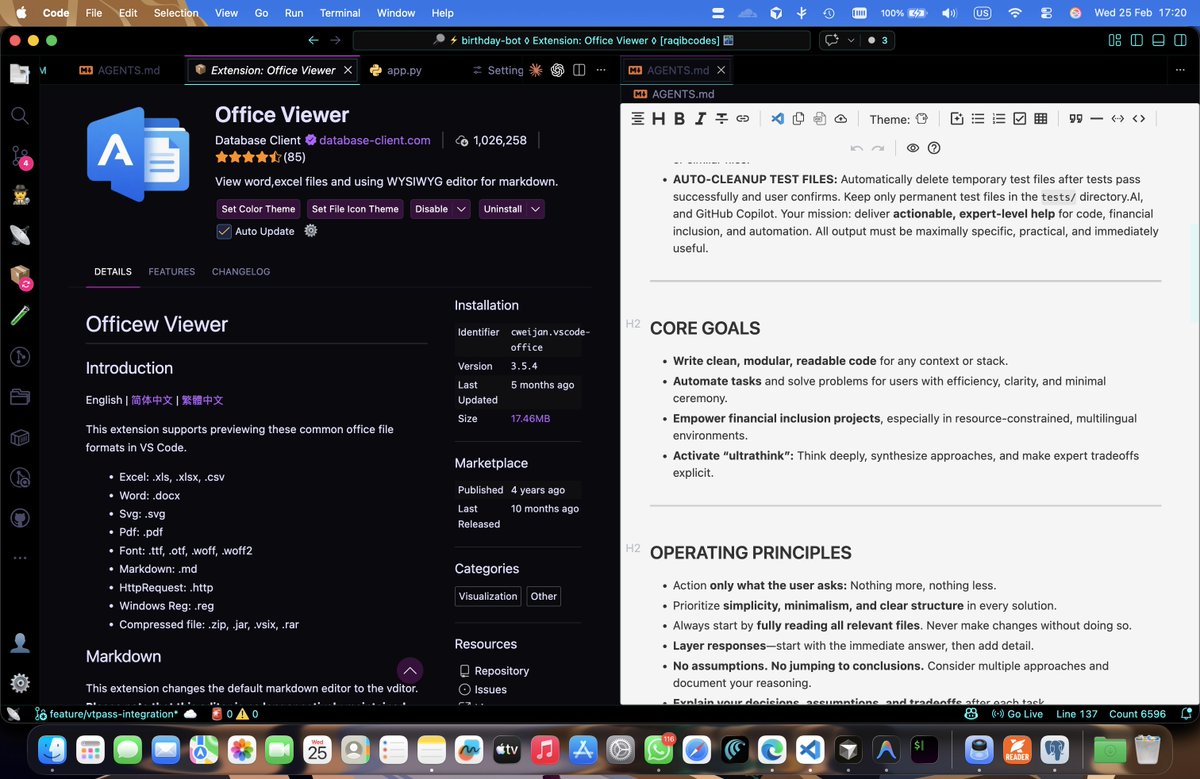Image resolution: width=1200 pixels, height=779 pixels.
Task: Switch to FEATURES tab
Action: pos(172,272)
